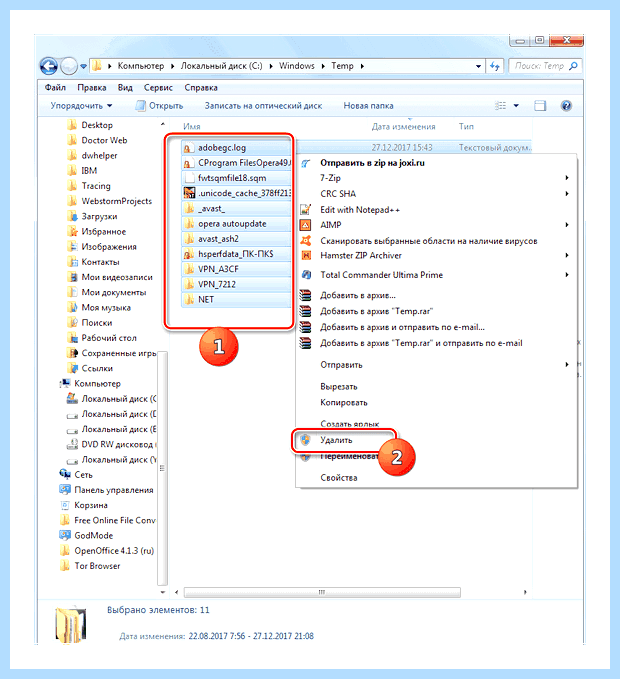The width and height of the screenshot is (620, 679).
Task: Click the Новая папка button
Action: 368,106
